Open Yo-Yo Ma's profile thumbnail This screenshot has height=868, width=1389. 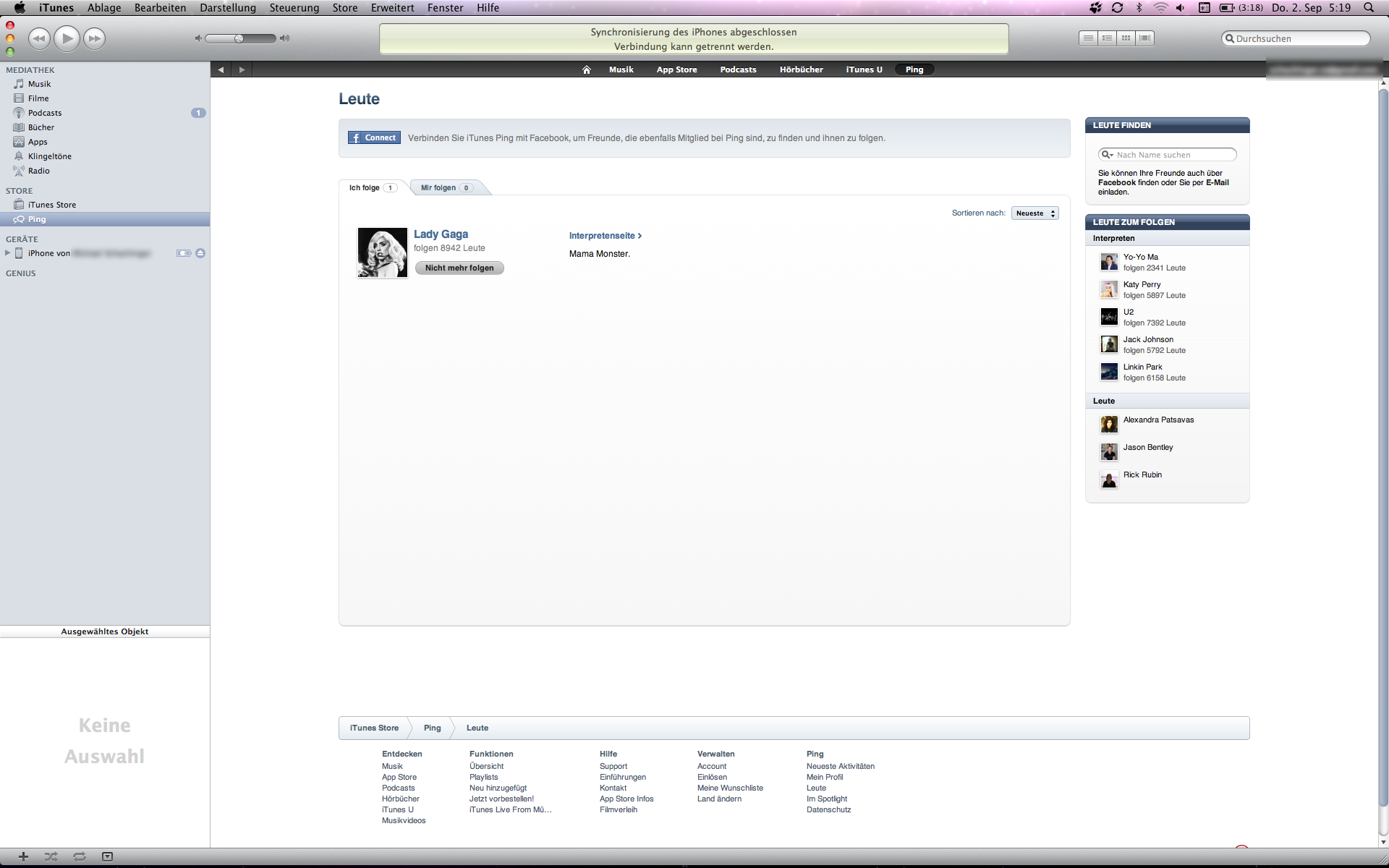click(1109, 262)
